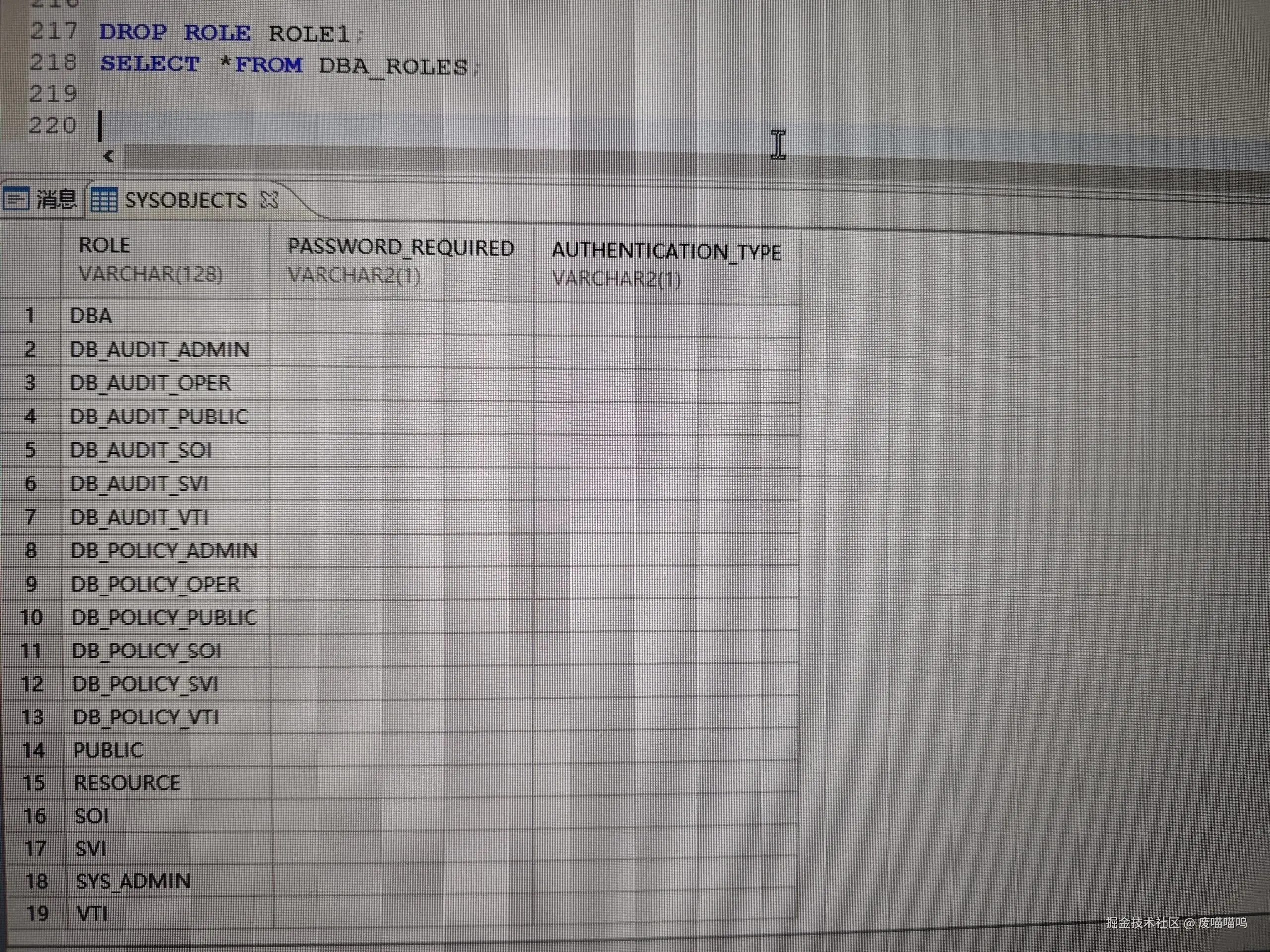Click the SYS_ADMIN role cell
Screen dimensions: 1270x952
[133, 881]
